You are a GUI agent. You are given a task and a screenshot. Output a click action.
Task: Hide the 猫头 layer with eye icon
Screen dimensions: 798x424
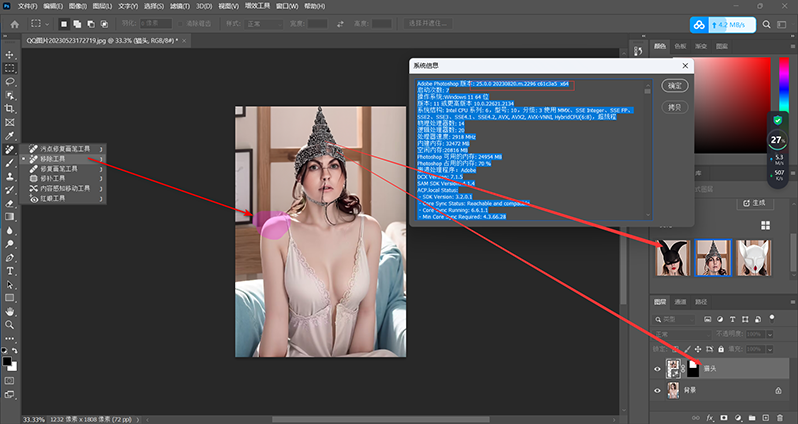click(x=657, y=369)
